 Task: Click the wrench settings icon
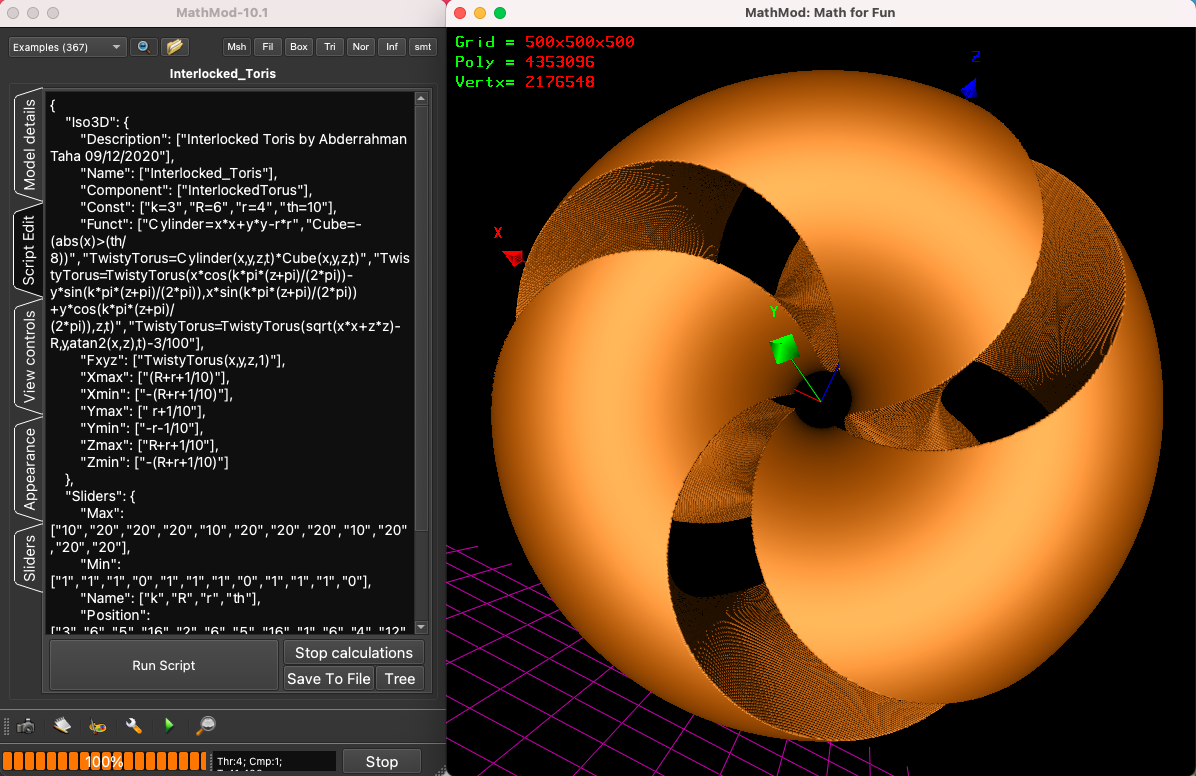point(133,726)
